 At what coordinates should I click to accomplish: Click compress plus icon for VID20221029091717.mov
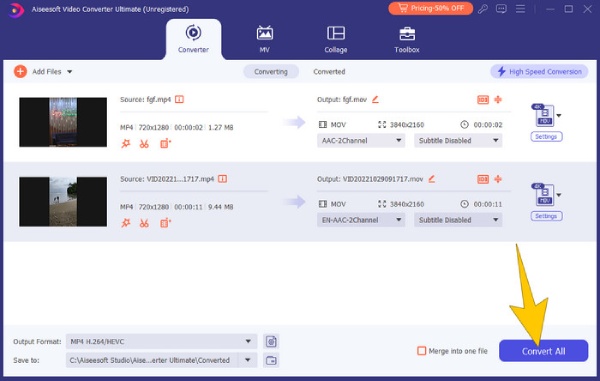[498, 179]
